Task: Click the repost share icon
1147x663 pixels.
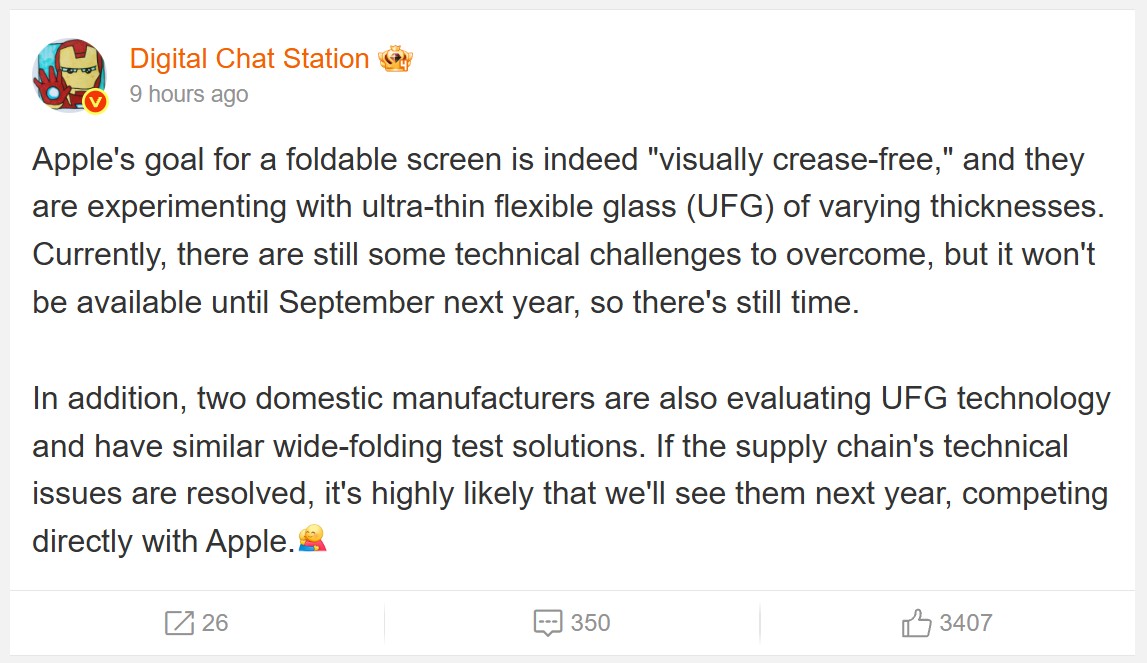Action: tap(179, 623)
